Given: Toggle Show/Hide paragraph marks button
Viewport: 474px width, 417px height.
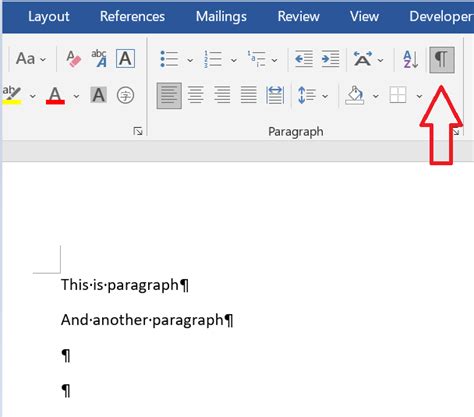Looking at the screenshot, I should [442, 60].
